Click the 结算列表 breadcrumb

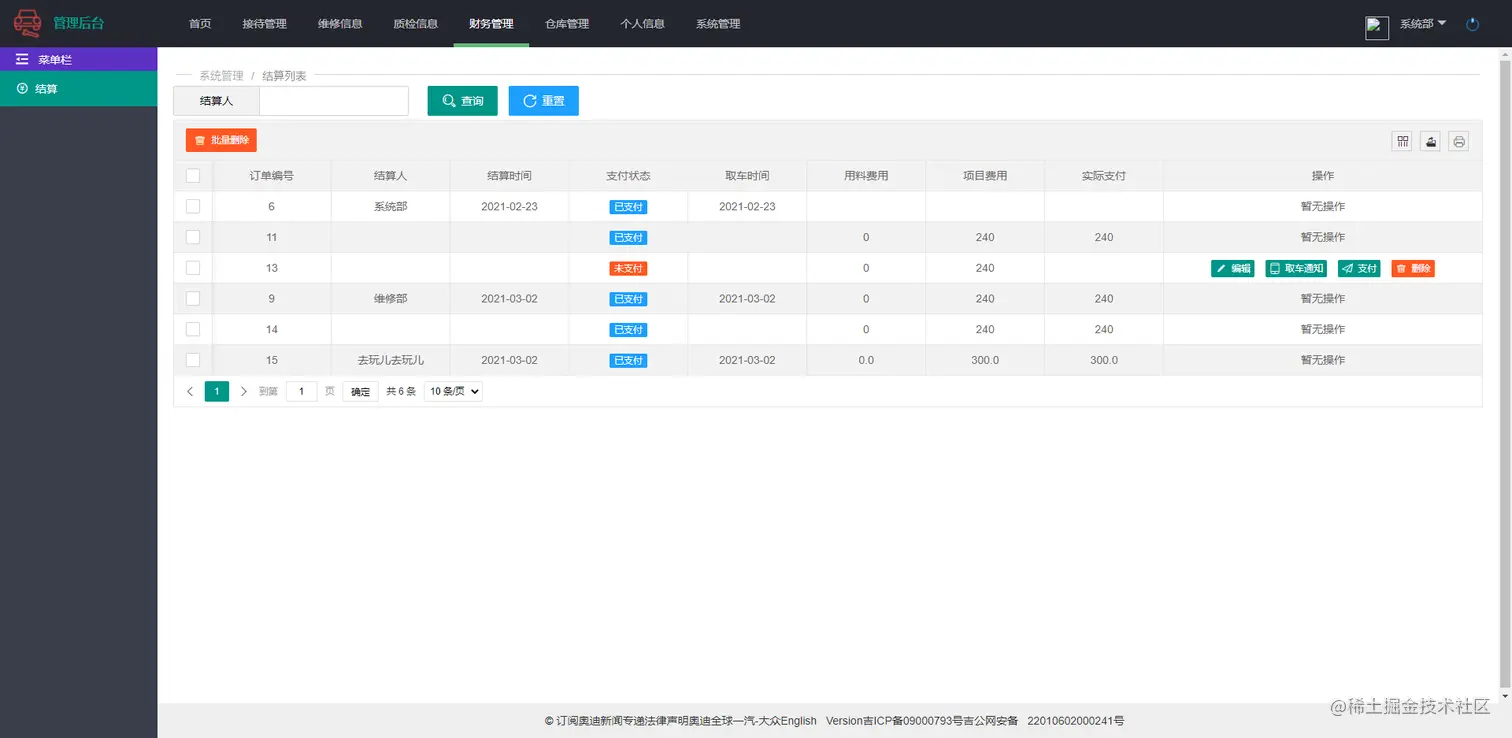(x=284, y=76)
